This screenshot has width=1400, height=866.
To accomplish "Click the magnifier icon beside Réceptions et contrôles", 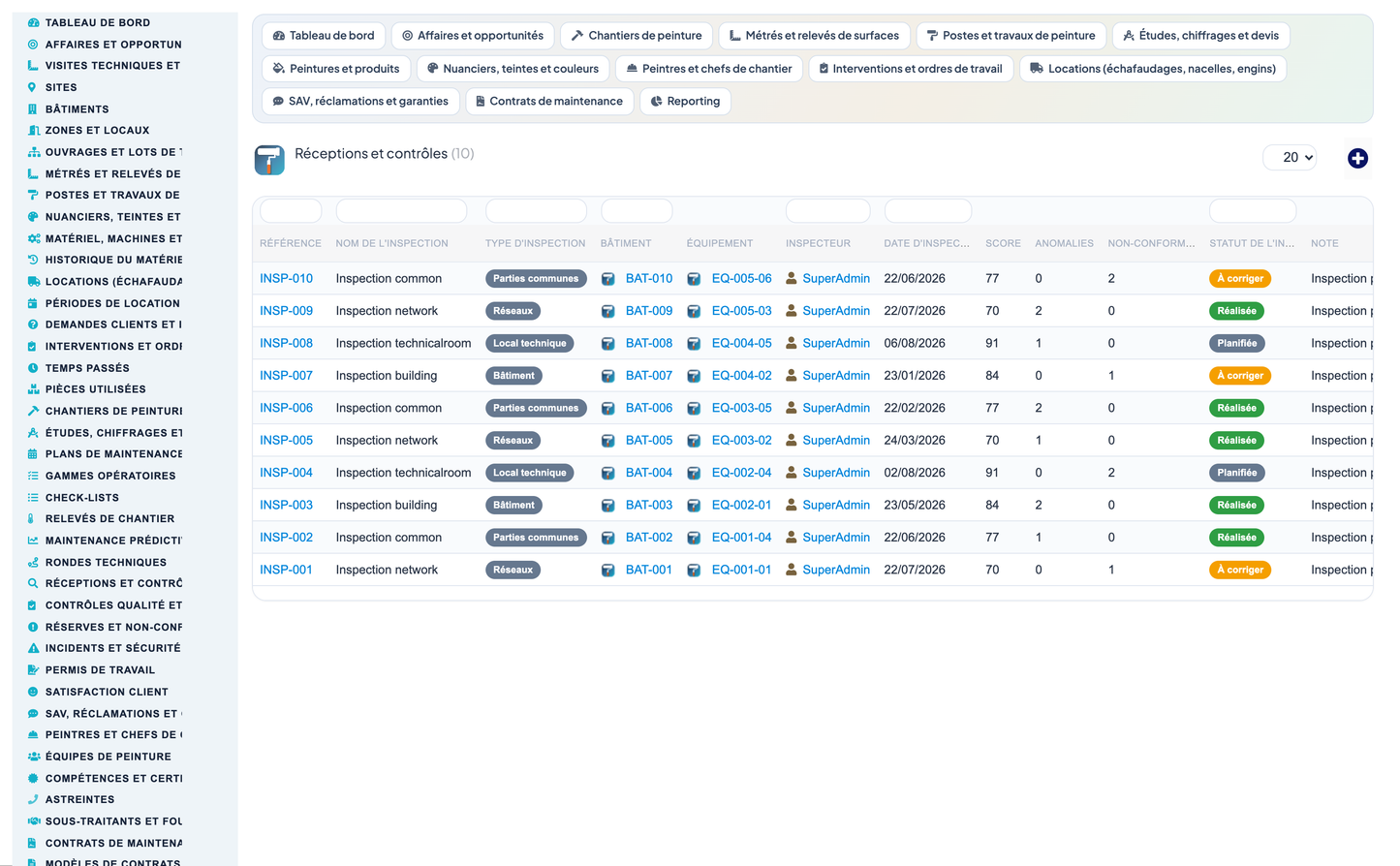I will pos(33,583).
